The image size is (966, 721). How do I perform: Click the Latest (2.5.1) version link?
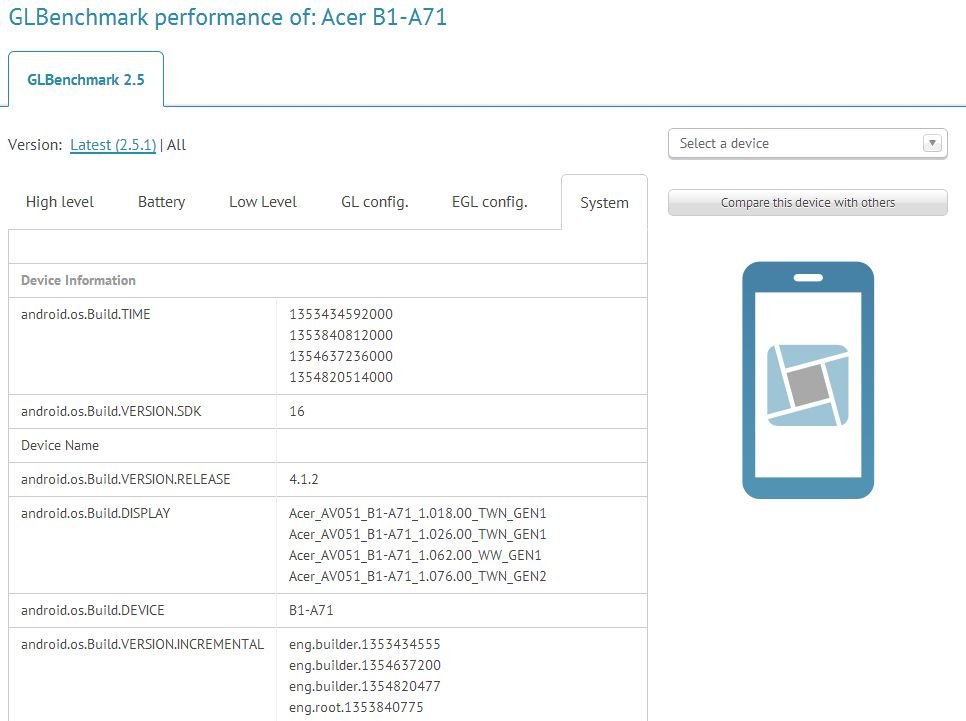pos(113,145)
